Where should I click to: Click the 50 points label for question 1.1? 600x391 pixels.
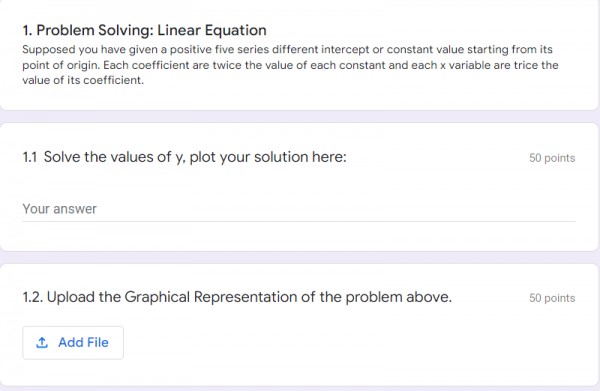[x=552, y=158]
